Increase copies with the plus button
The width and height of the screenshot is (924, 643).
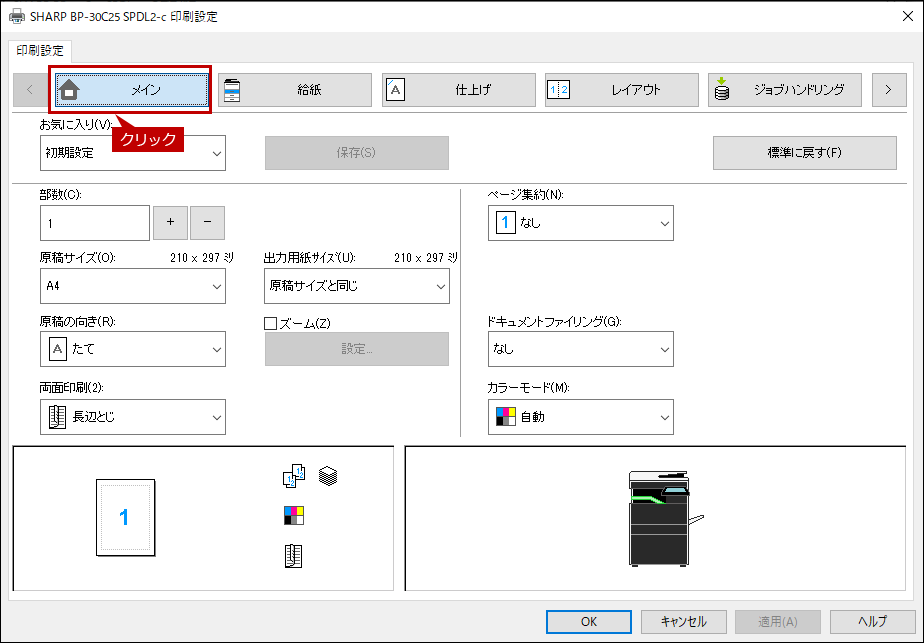(170, 222)
